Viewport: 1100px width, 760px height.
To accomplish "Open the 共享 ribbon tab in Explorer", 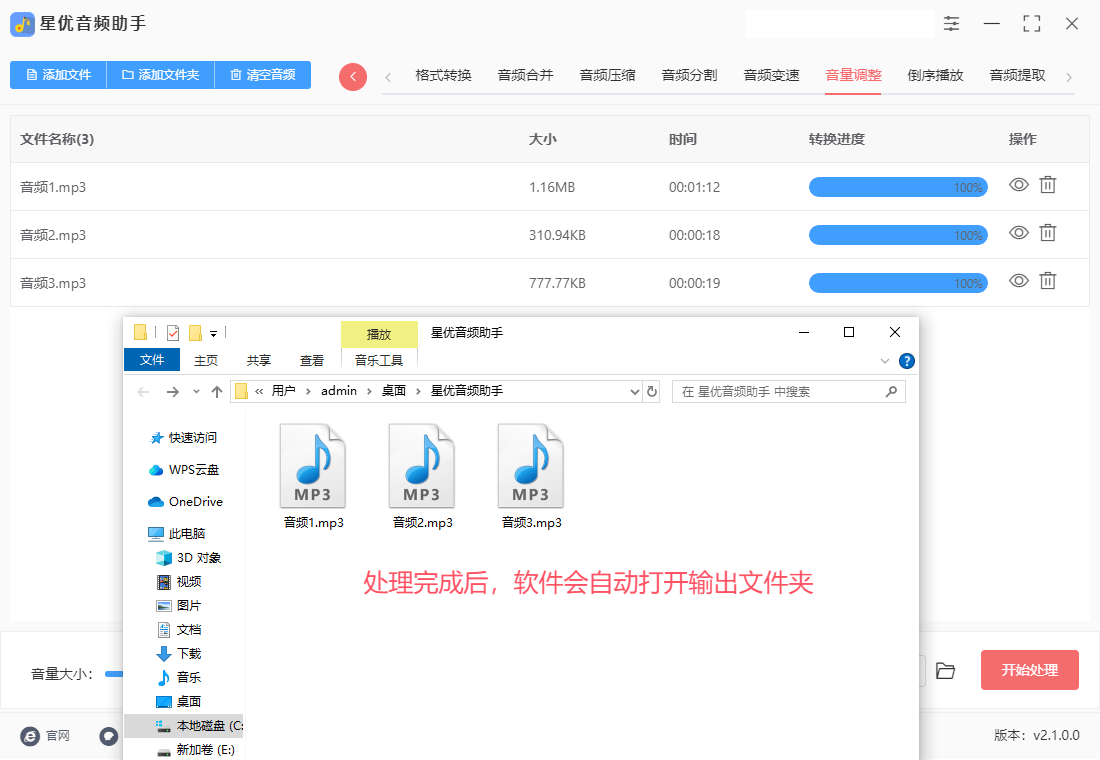I will 259,360.
